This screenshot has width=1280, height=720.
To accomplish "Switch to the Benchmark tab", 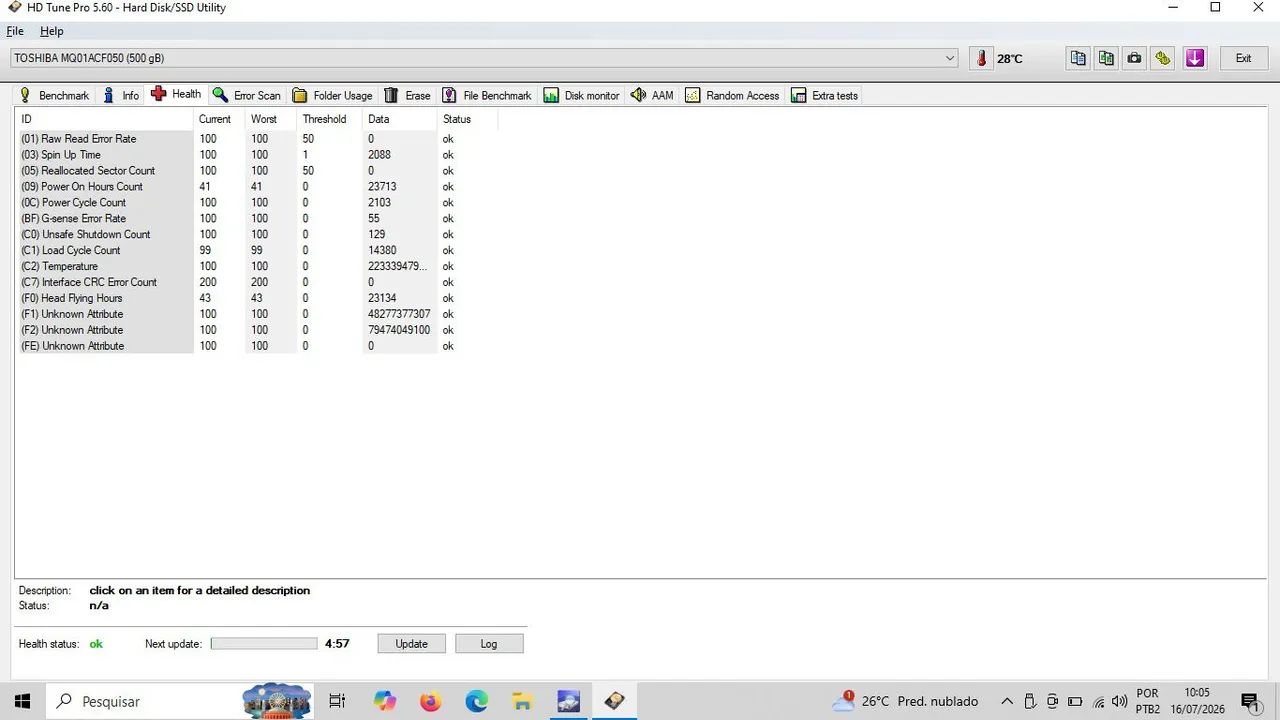I will pyautogui.click(x=54, y=96).
